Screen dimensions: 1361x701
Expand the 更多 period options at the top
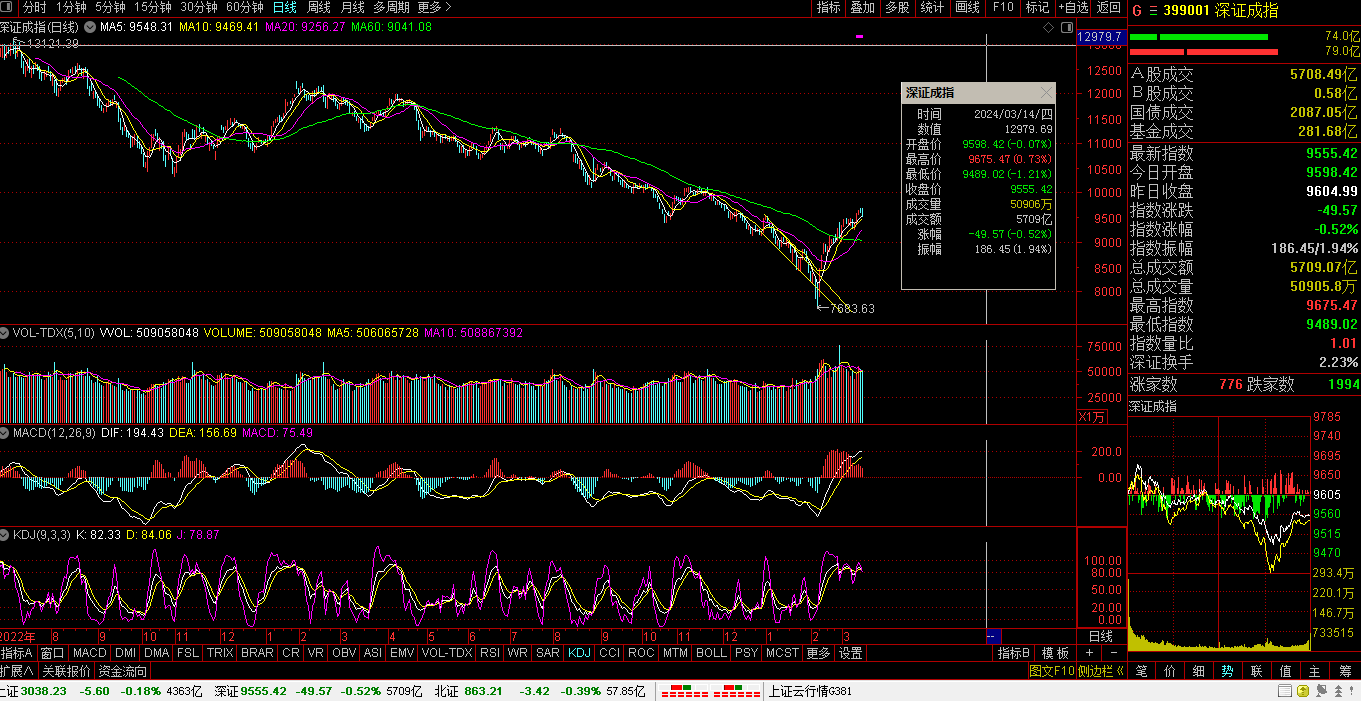point(432,7)
